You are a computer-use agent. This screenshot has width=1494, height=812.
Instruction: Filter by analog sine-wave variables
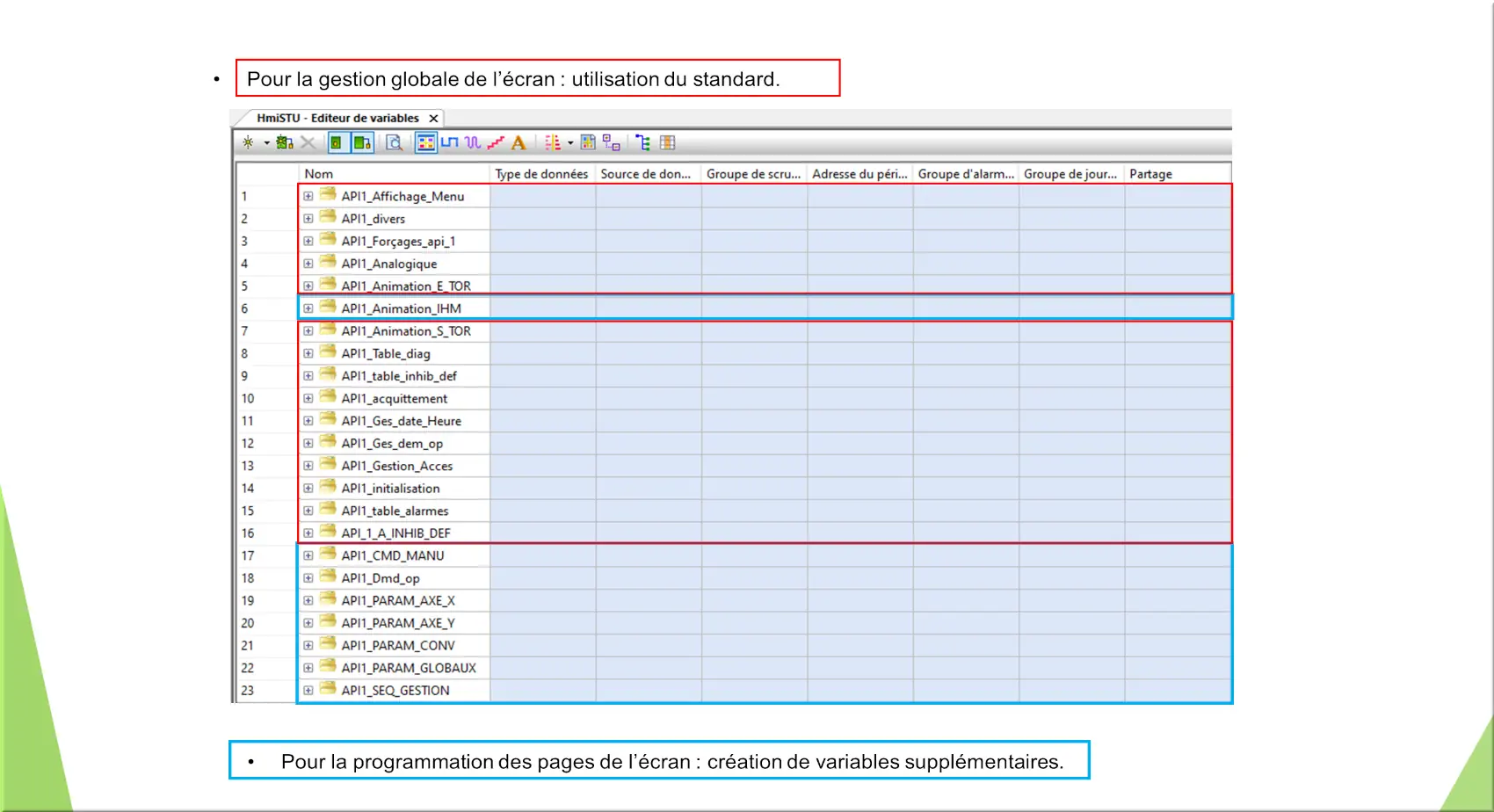(473, 142)
